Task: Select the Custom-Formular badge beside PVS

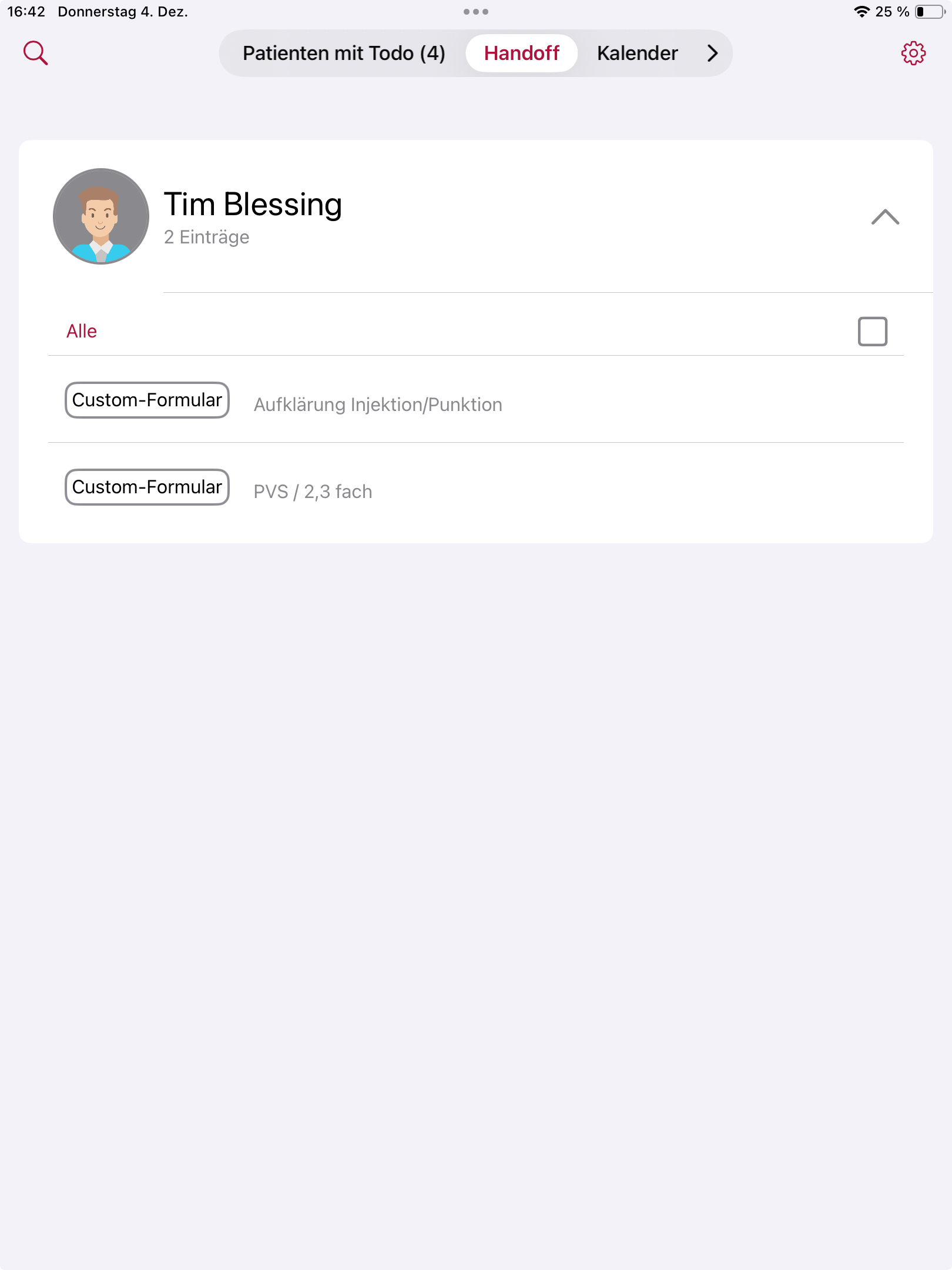Action: pyautogui.click(x=147, y=487)
